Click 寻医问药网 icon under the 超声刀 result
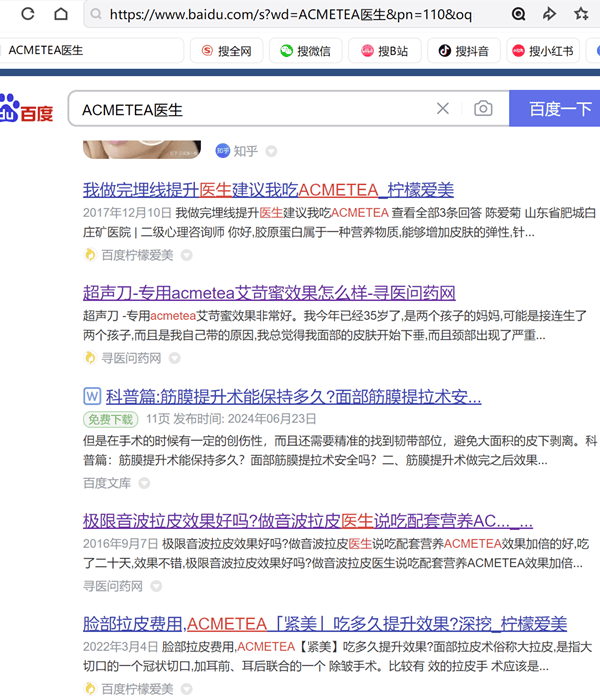The height and width of the screenshot is (696, 600). pos(90,358)
